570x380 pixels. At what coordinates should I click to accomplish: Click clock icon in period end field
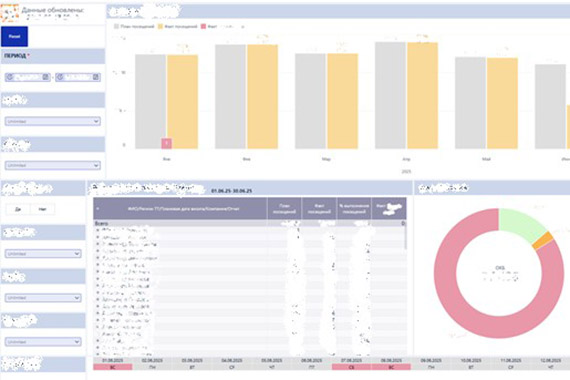(x=60, y=77)
